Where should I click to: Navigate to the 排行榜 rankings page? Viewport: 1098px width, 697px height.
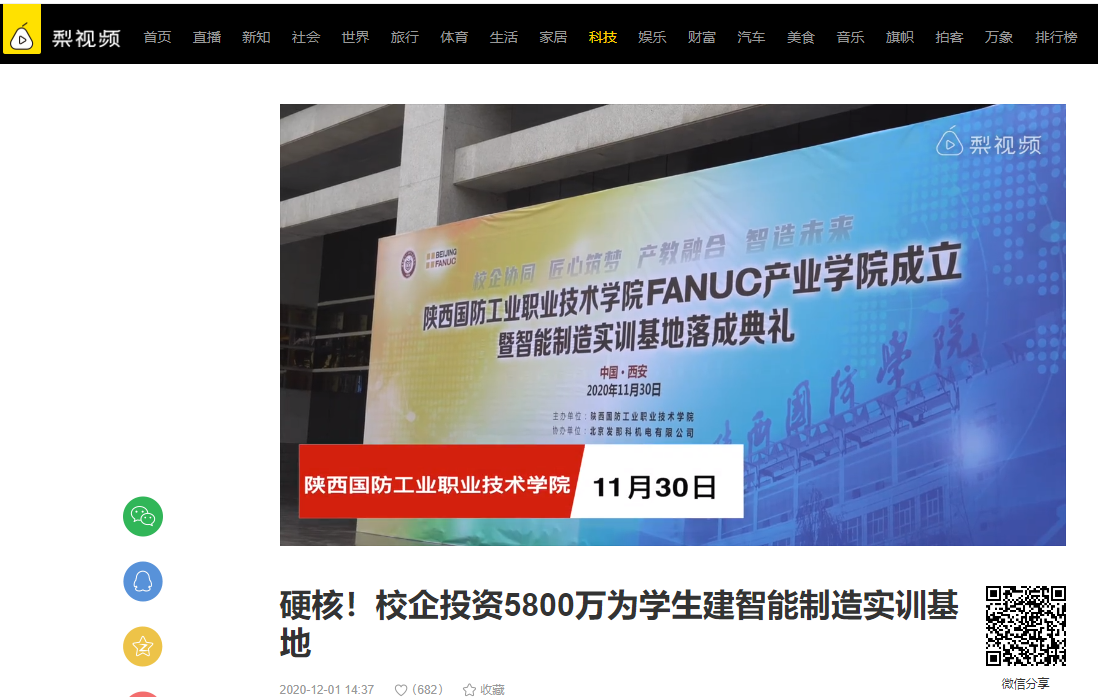point(1056,37)
